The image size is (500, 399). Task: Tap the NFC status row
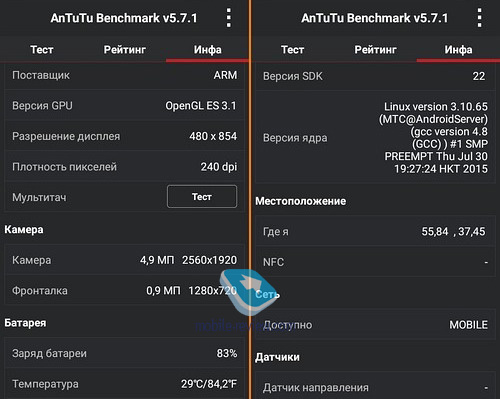(375, 262)
